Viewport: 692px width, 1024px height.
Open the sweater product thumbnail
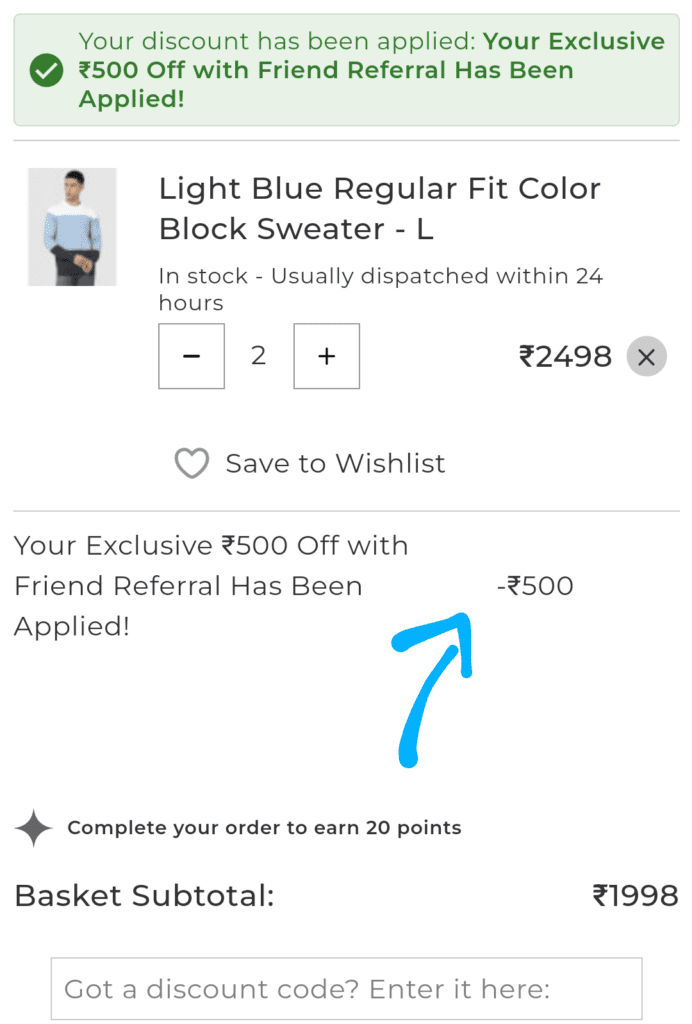(x=72, y=227)
